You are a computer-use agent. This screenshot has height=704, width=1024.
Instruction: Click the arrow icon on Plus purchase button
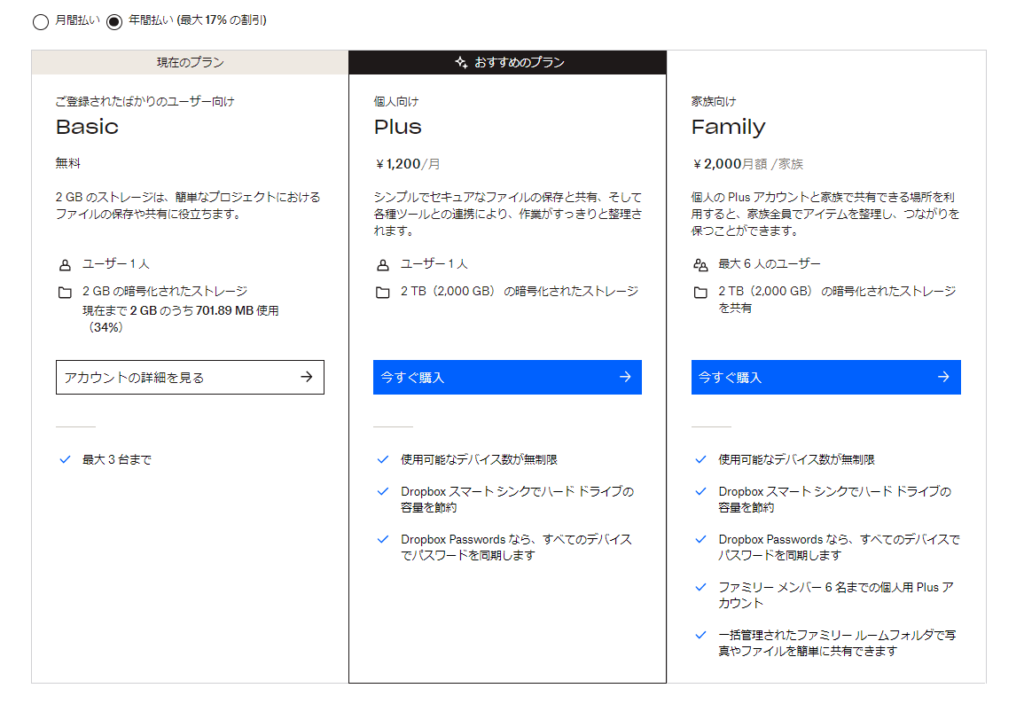pyautogui.click(x=625, y=377)
